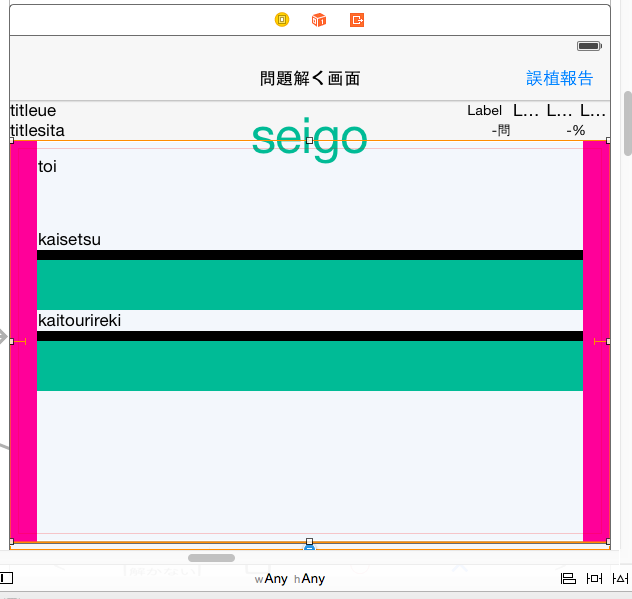Toggle the document outline panel icon
The image size is (632, 599).
[6, 578]
